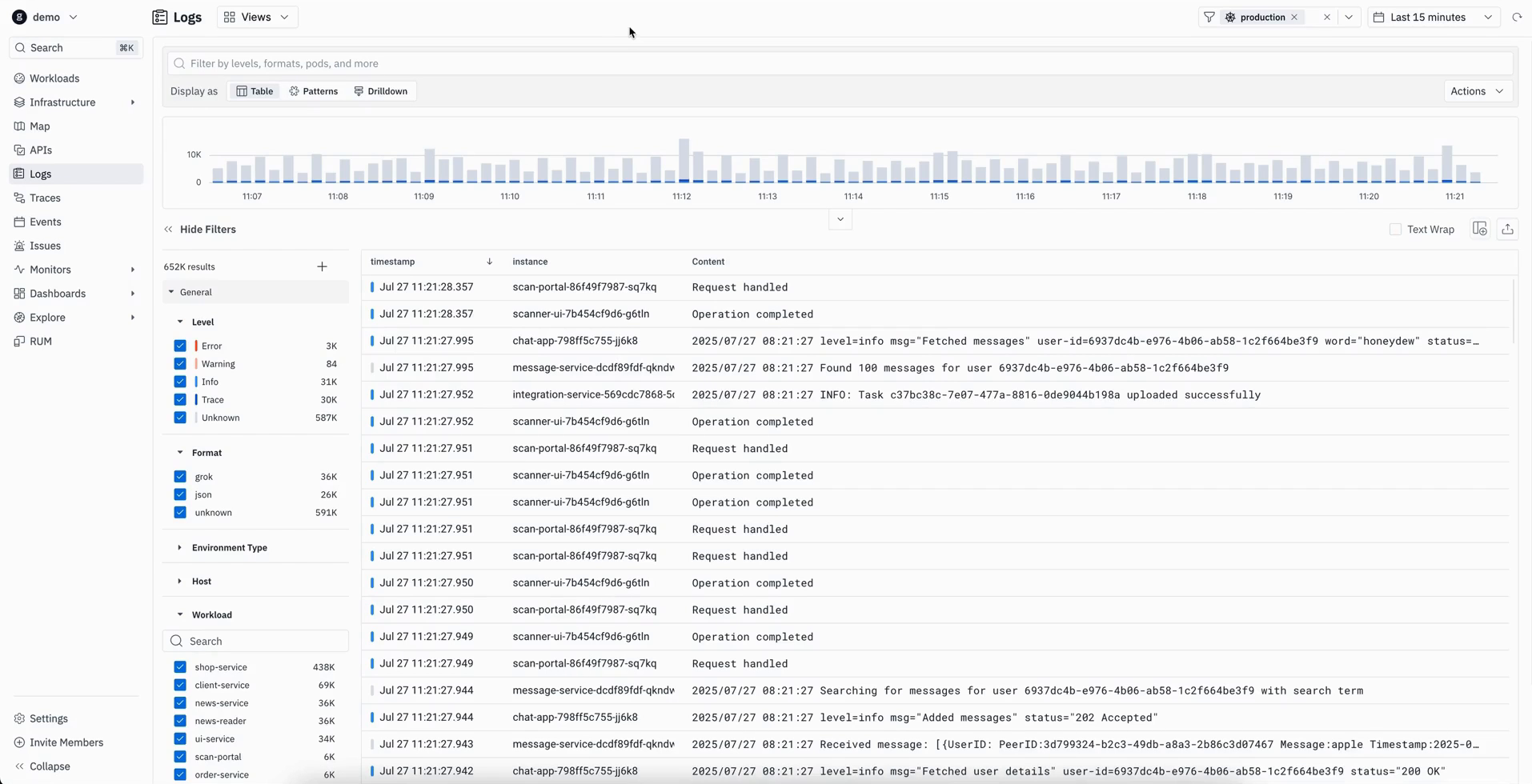Select the RUM icon in sidebar
The image size is (1532, 784).
(22, 341)
